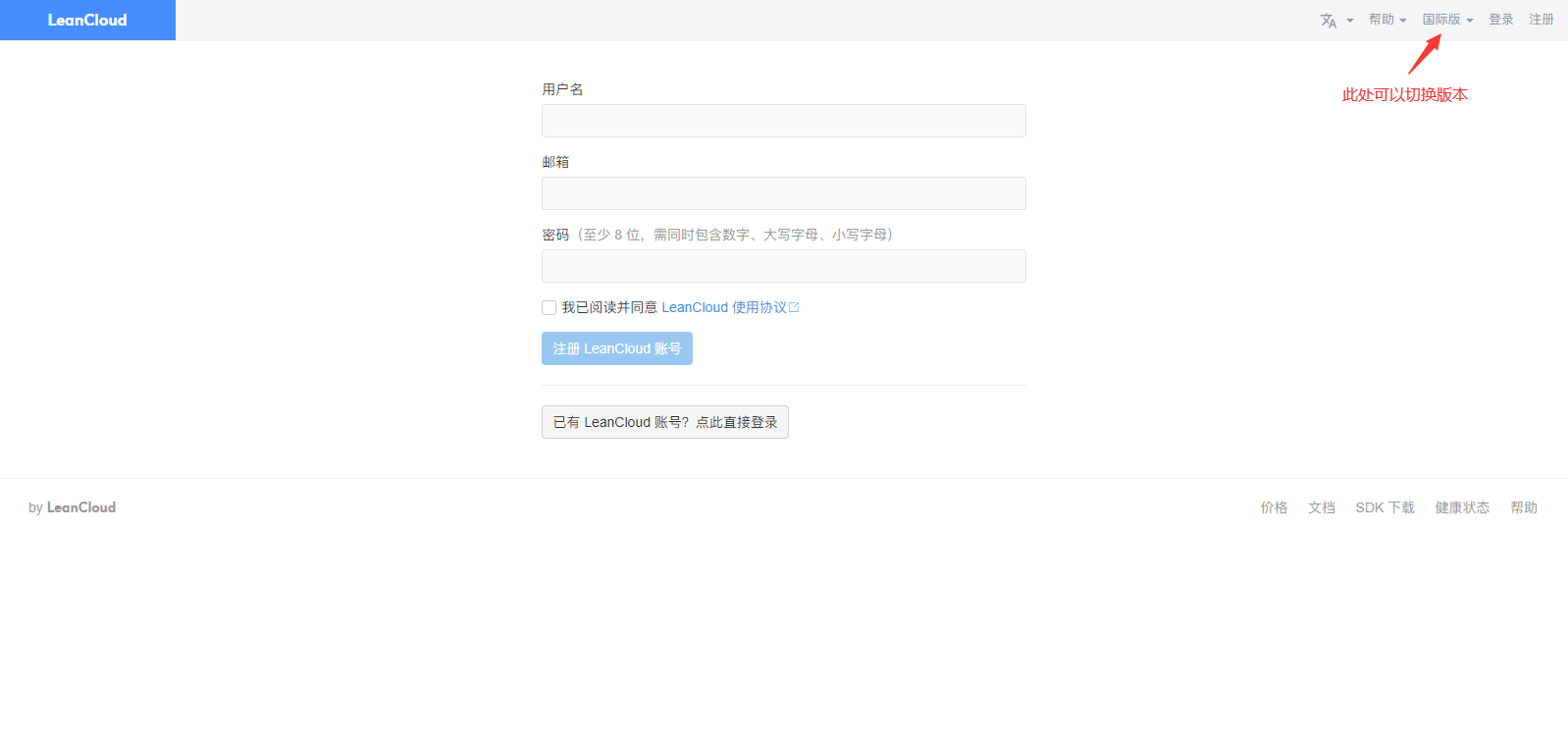Click the 注册 LeanCloud 账号 button
Viewport: 1568px width, 742px height.
(617, 348)
